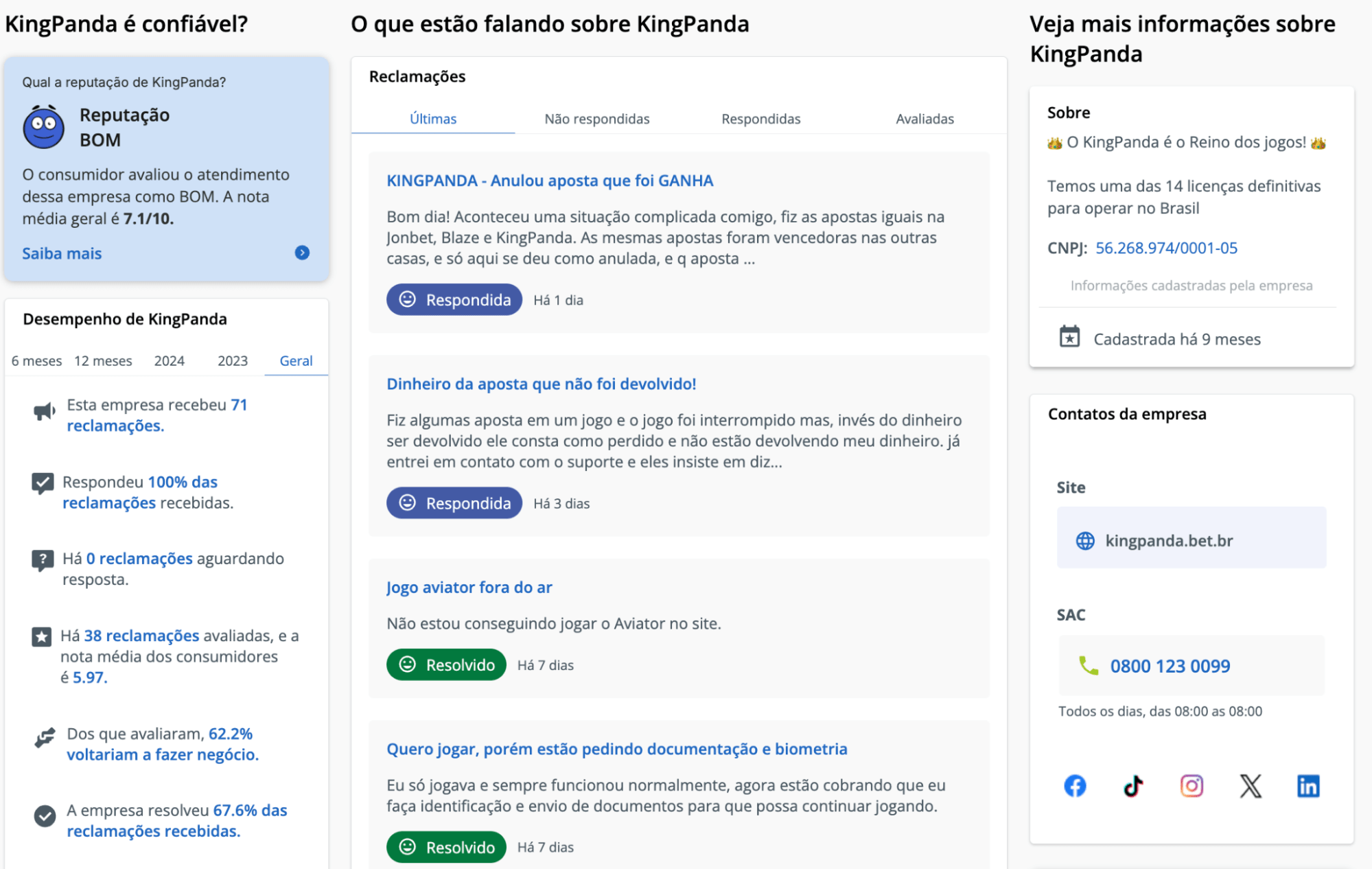Click the Respondida badge dated Há 3 dias

[454, 503]
